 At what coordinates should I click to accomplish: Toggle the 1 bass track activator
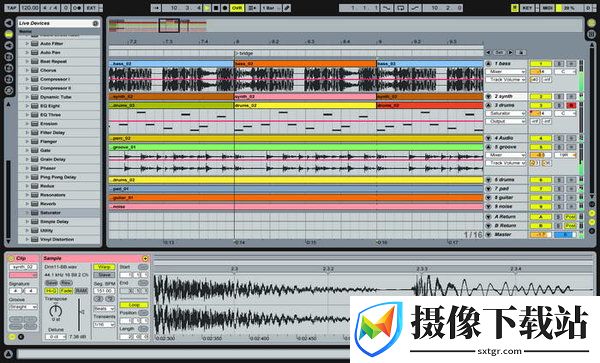click(541, 63)
